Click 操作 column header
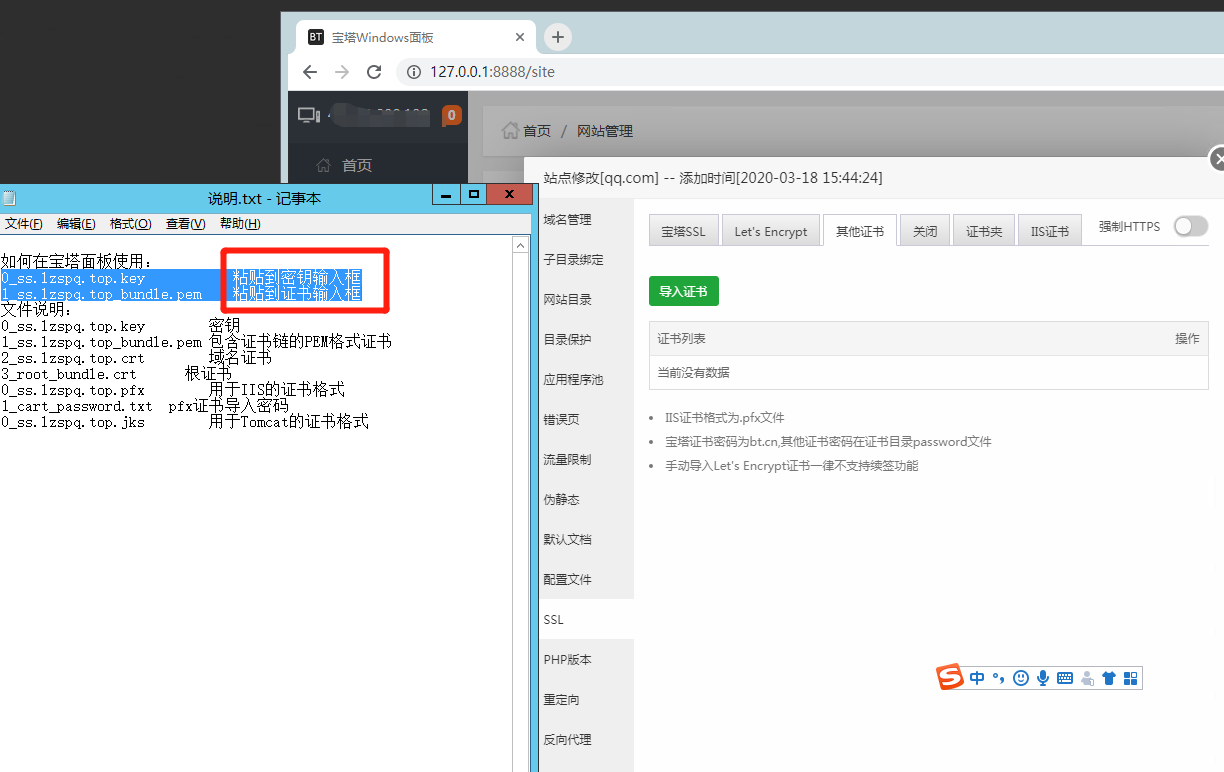This screenshot has width=1224, height=772. (x=1187, y=339)
